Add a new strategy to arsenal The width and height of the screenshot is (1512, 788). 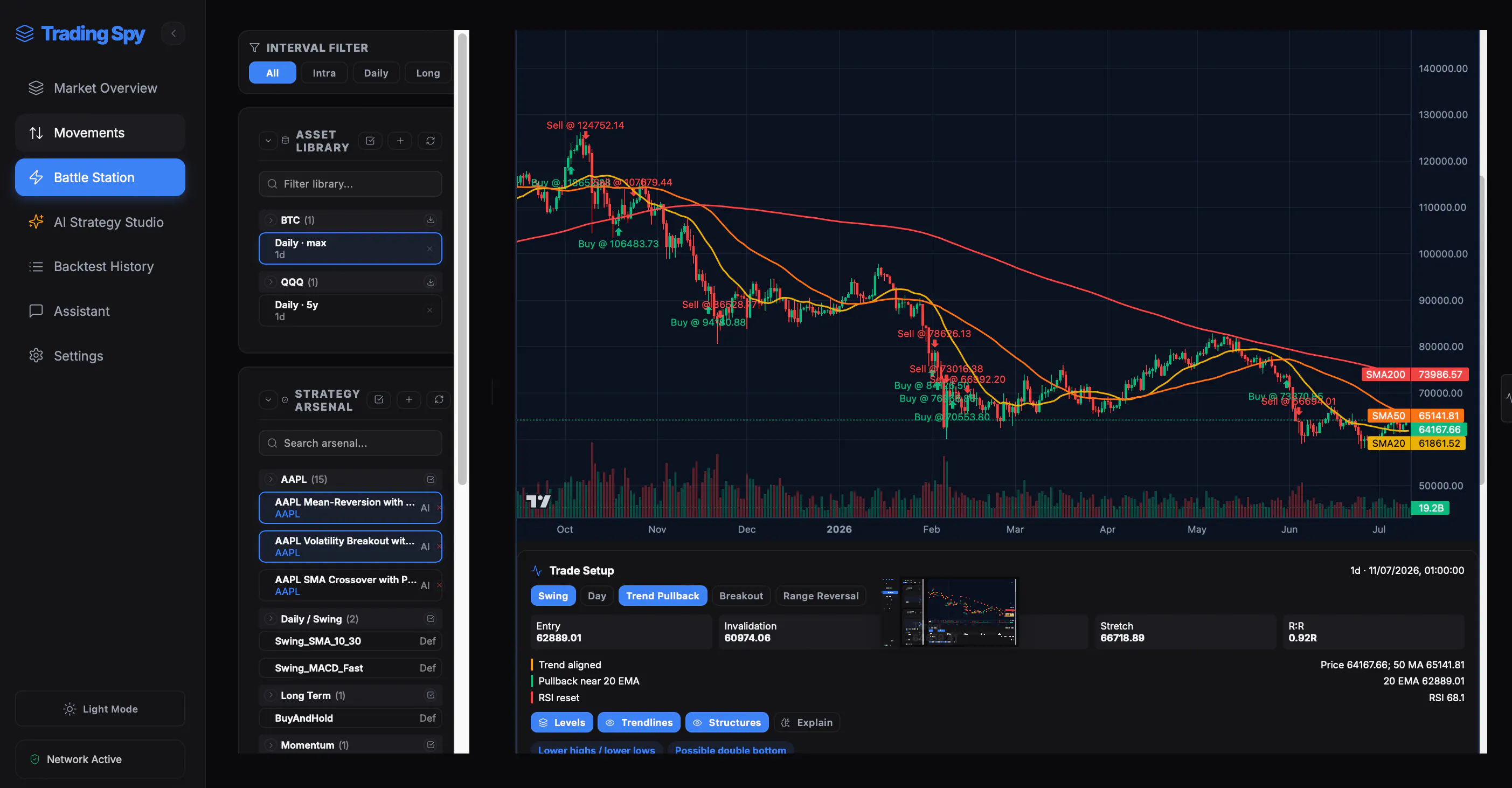click(x=409, y=400)
